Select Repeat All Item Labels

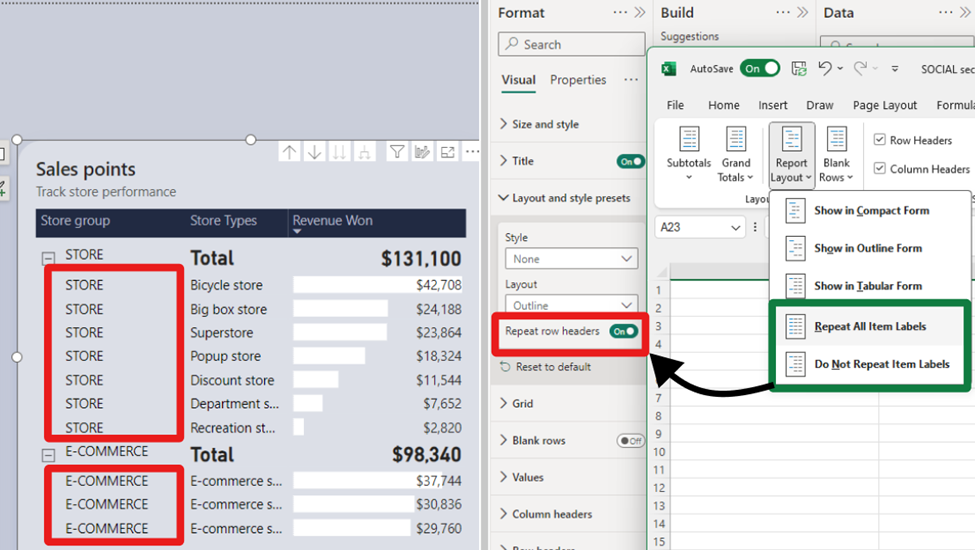(871, 326)
